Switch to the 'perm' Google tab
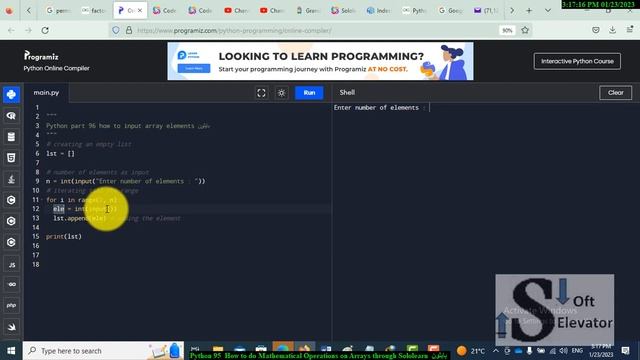This screenshot has height=360, width=640. tap(59, 11)
